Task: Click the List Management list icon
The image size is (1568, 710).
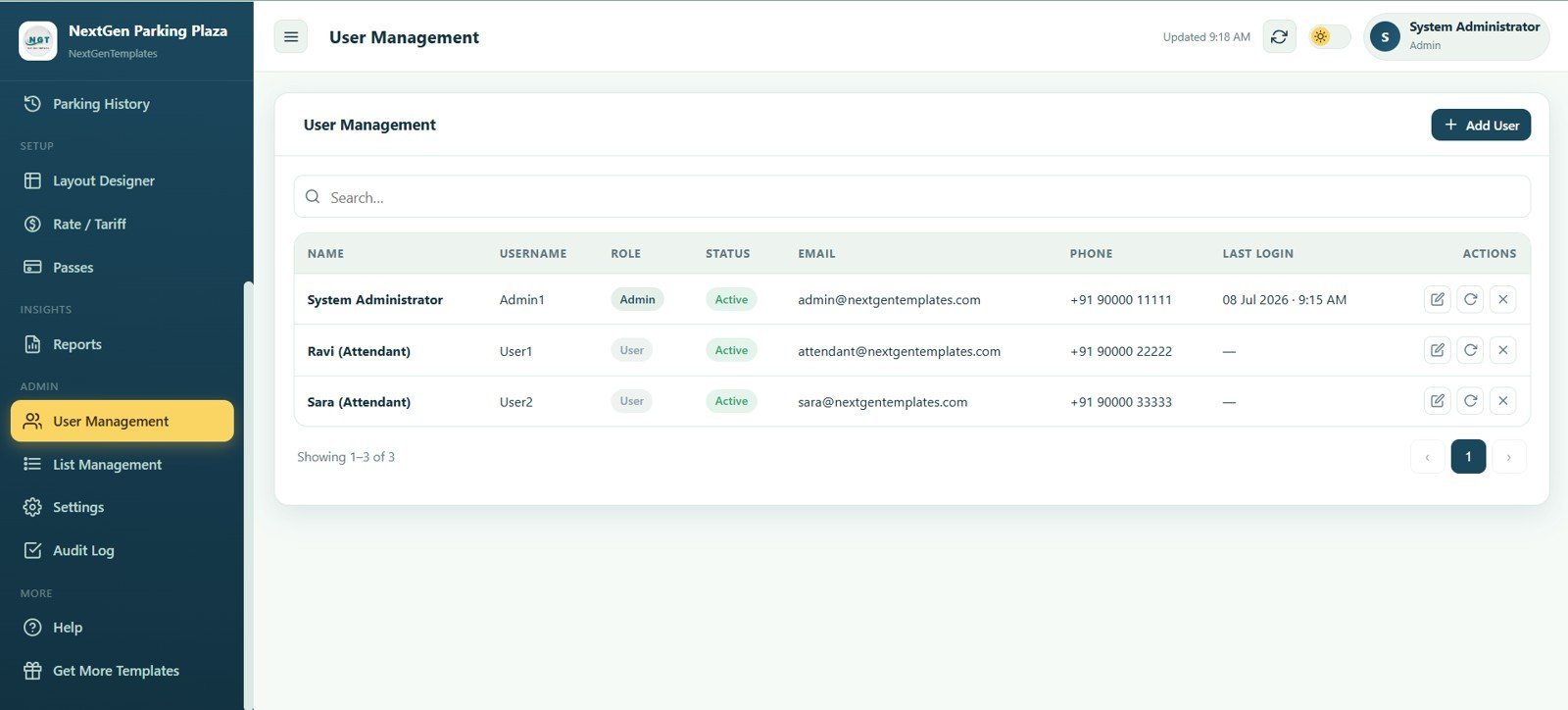Action: click(x=32, y=464)
